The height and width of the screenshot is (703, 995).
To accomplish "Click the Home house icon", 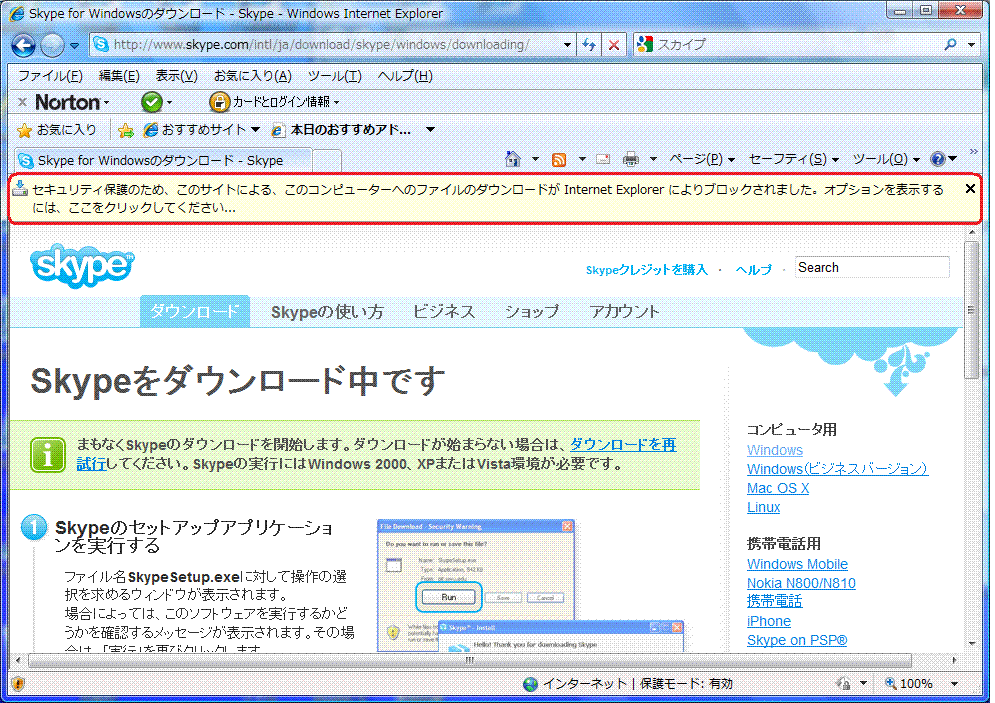I will pyautogui.click(x=513, y=159).
